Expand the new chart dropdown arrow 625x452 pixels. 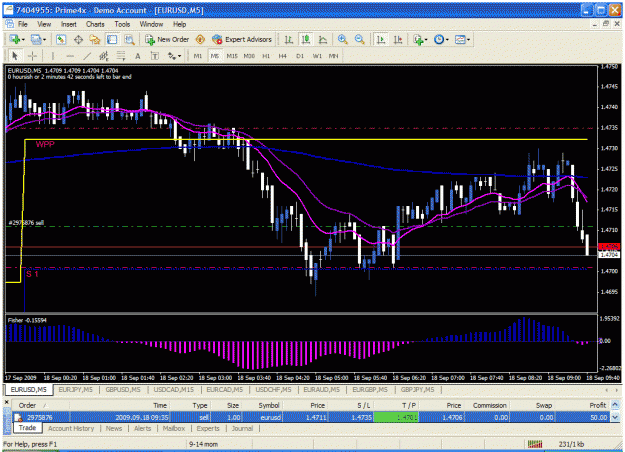(x=23, y=39)
